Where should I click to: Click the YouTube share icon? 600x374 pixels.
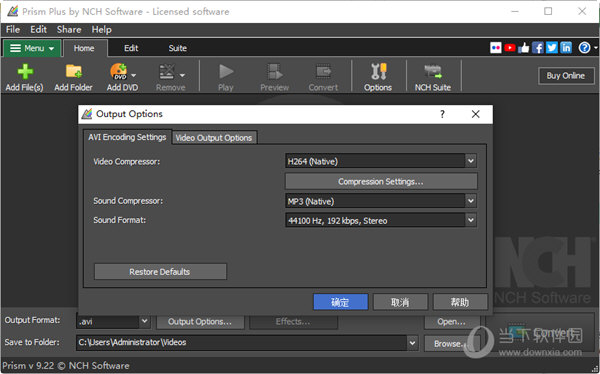509,48
